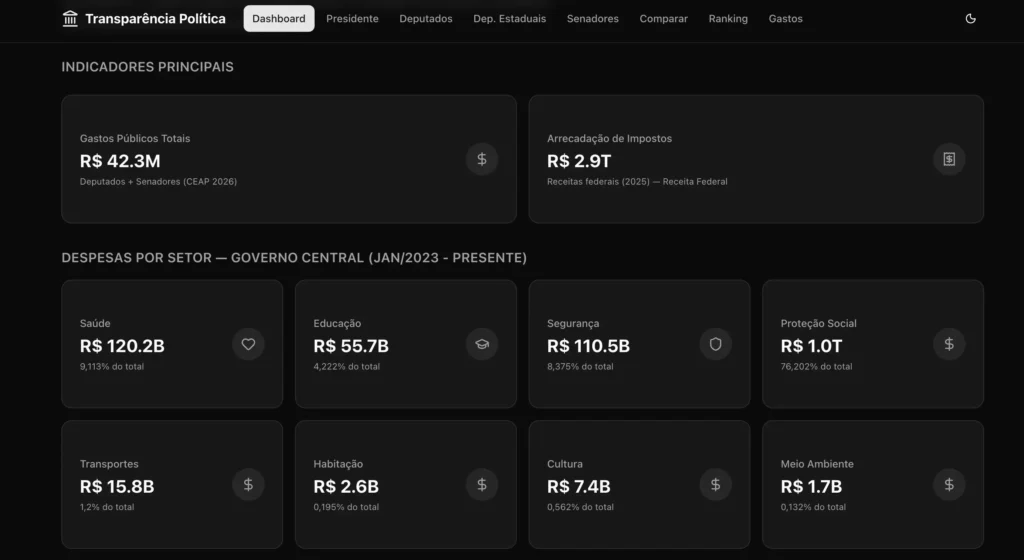Click the shield icon in Segurança card
Viewport: 1024px width, 560px height.
tap(715, 344)
